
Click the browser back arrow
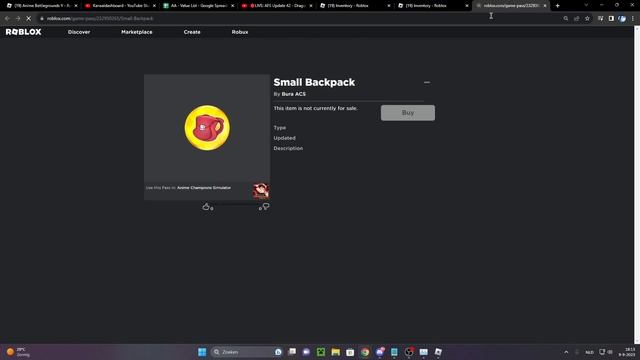[x=7, y=18]
